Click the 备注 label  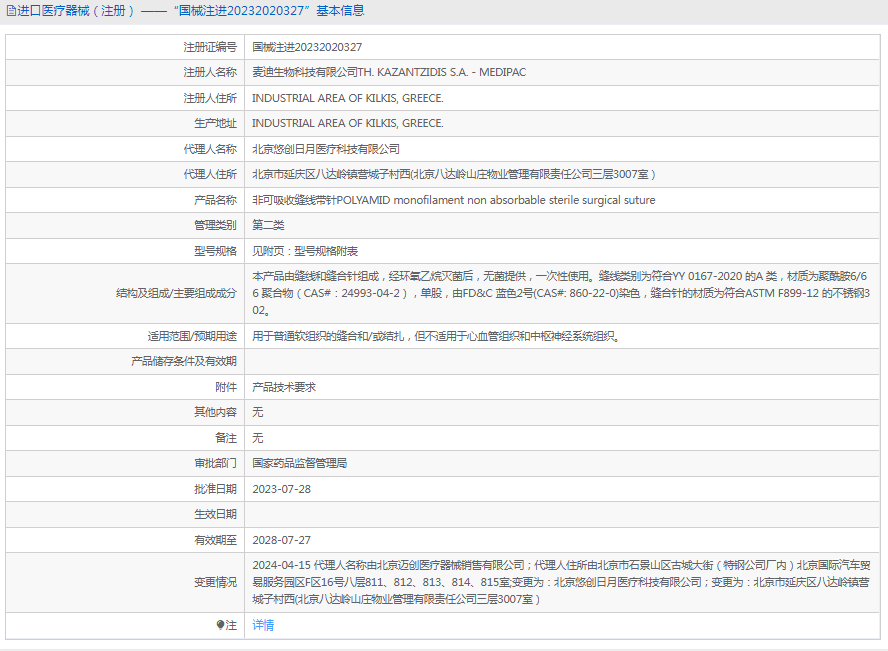point(225,438)
